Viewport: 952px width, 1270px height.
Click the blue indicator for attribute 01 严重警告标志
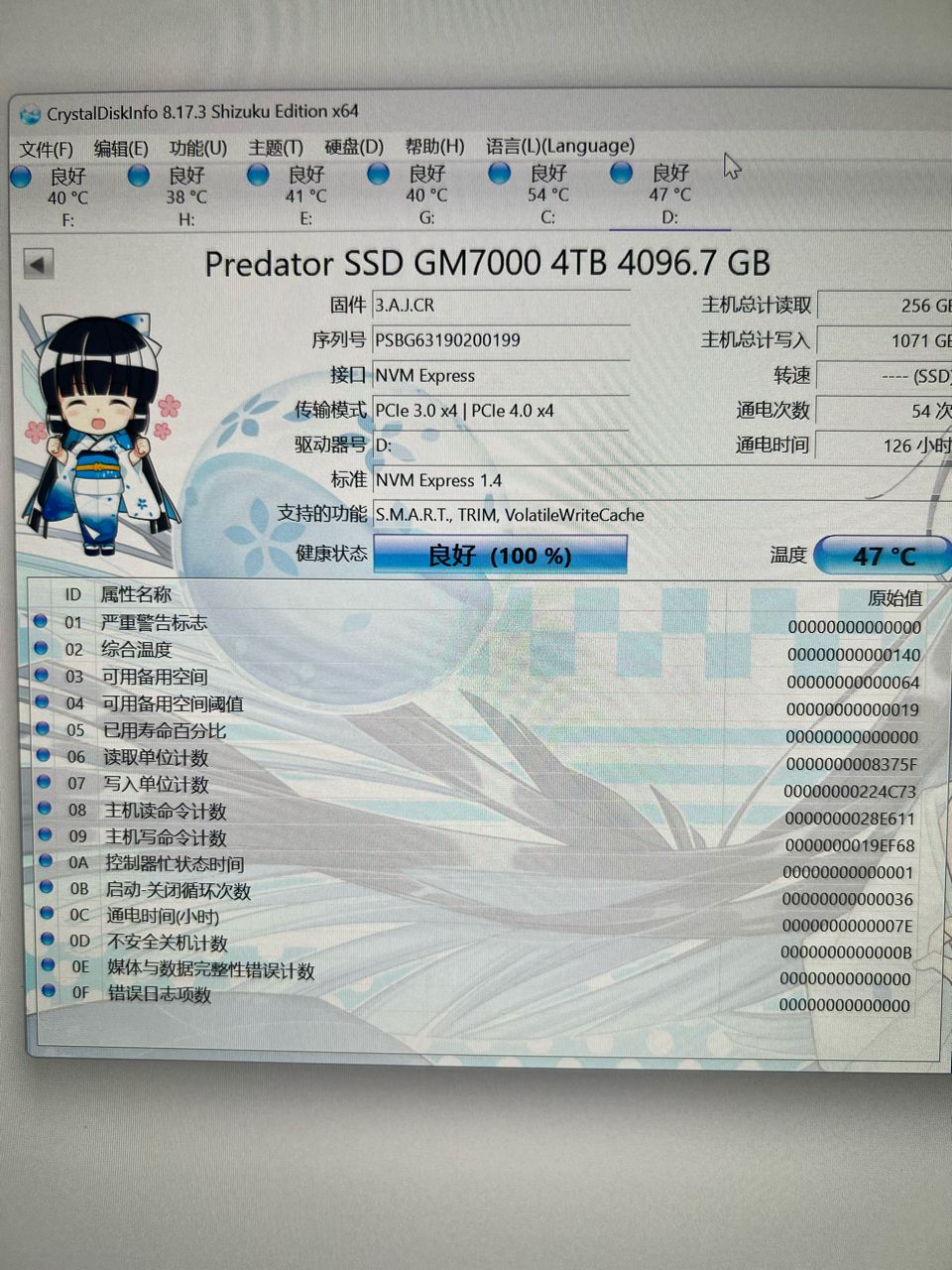click(x=42, y=622)
